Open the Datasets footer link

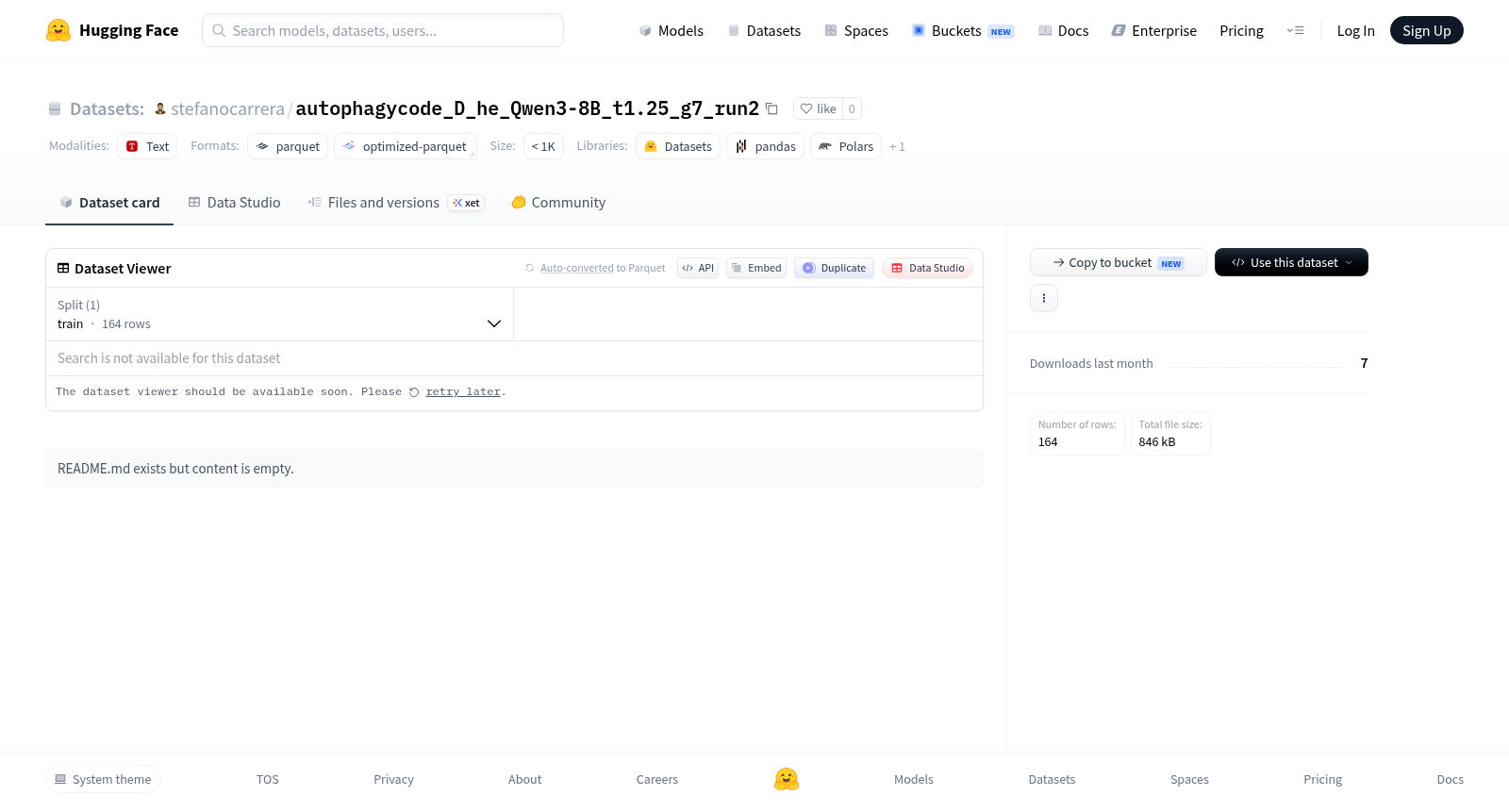(1052, 779)
